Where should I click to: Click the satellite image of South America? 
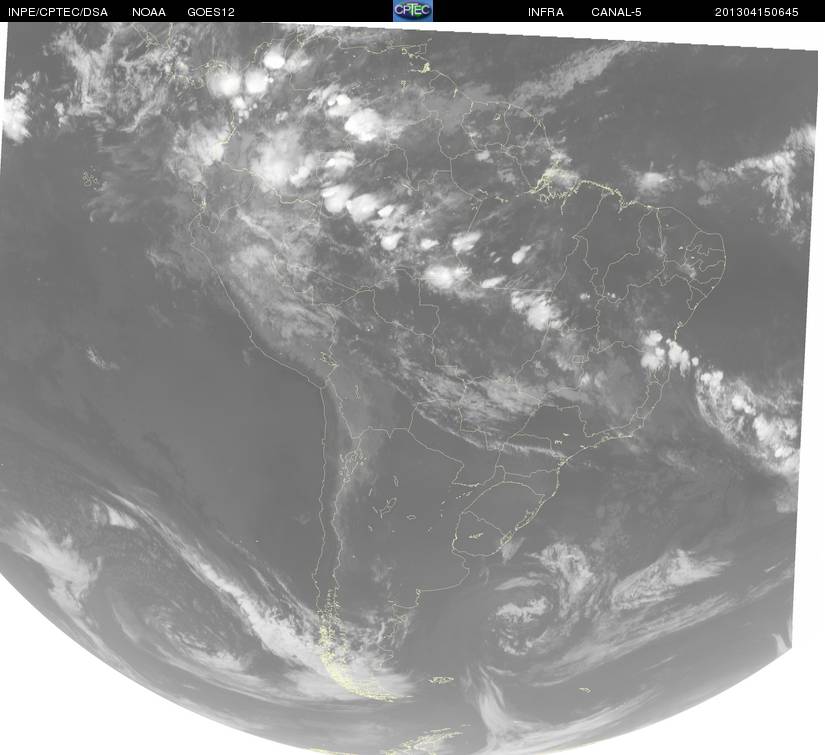[x=412, y=388]
